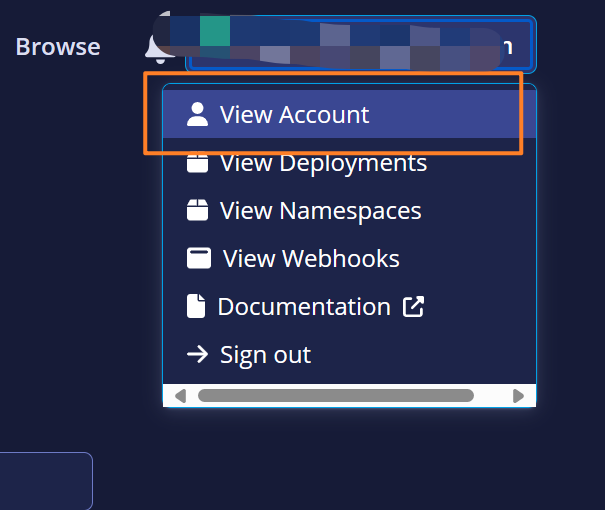Click the arrow icon beside Sign out
The height and width of the screenshot is (510, 605).
(198, 355)
